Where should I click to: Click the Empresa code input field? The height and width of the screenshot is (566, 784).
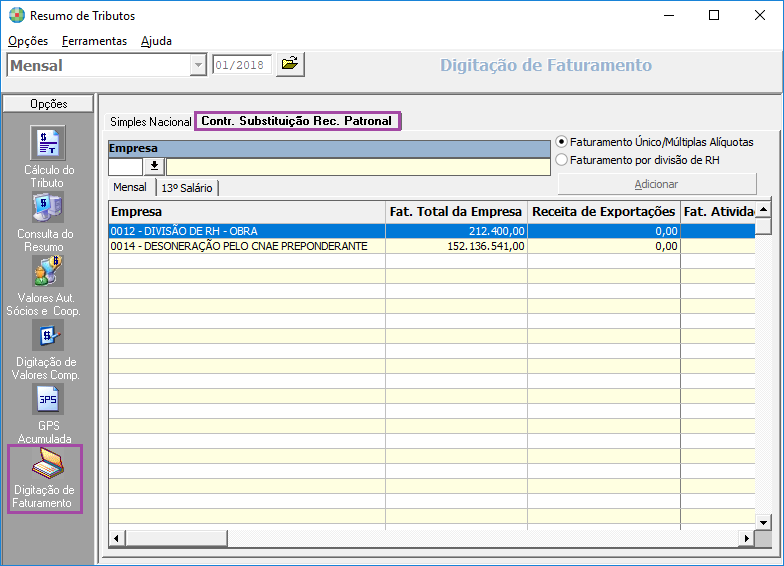tap(126, 166)
